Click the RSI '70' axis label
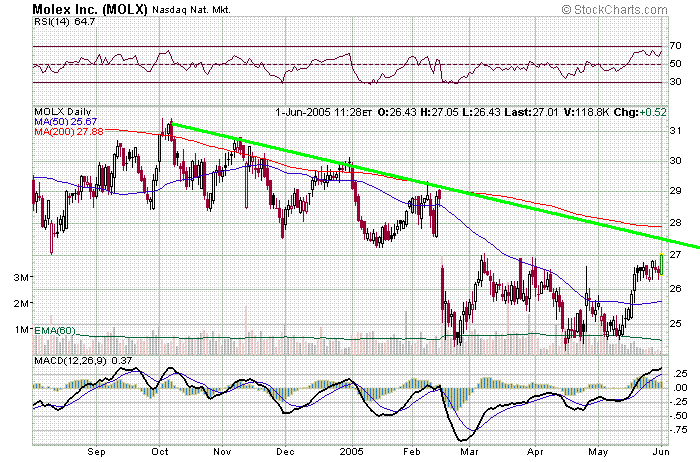700x462 pixels. (x=675, y=46)
